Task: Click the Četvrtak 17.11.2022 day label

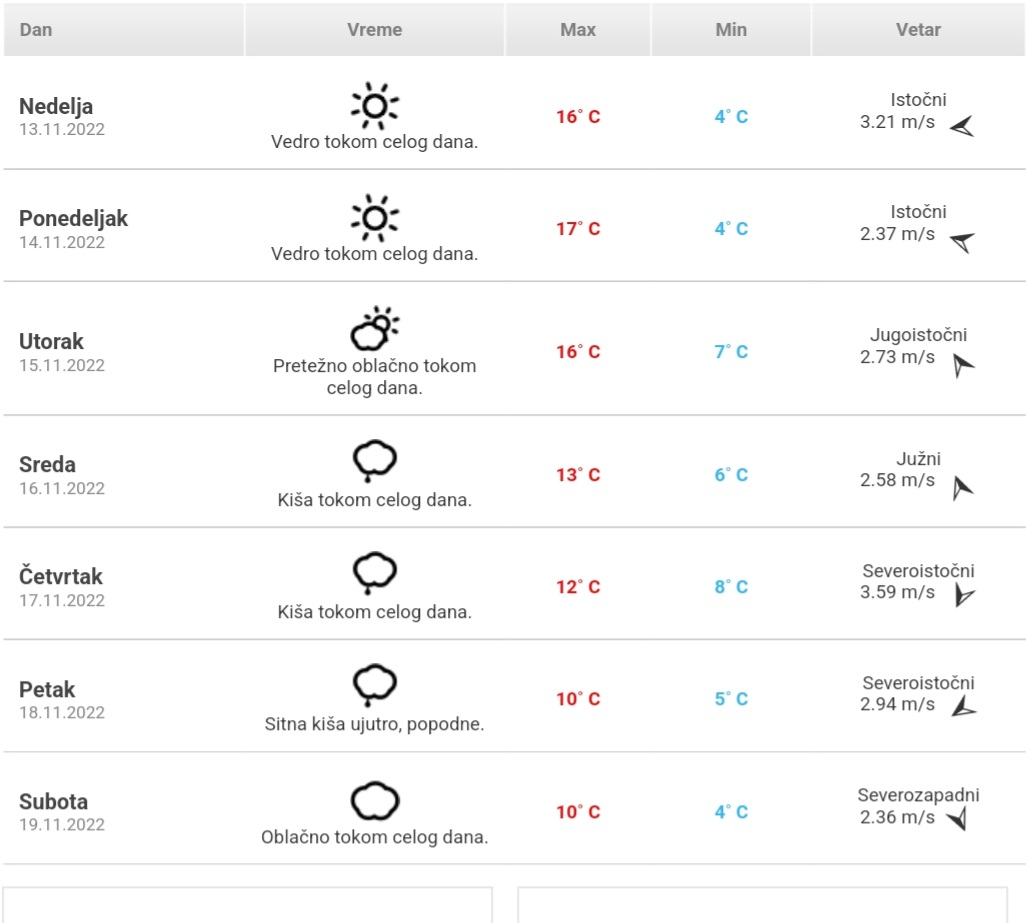Action: click(62, 587)
